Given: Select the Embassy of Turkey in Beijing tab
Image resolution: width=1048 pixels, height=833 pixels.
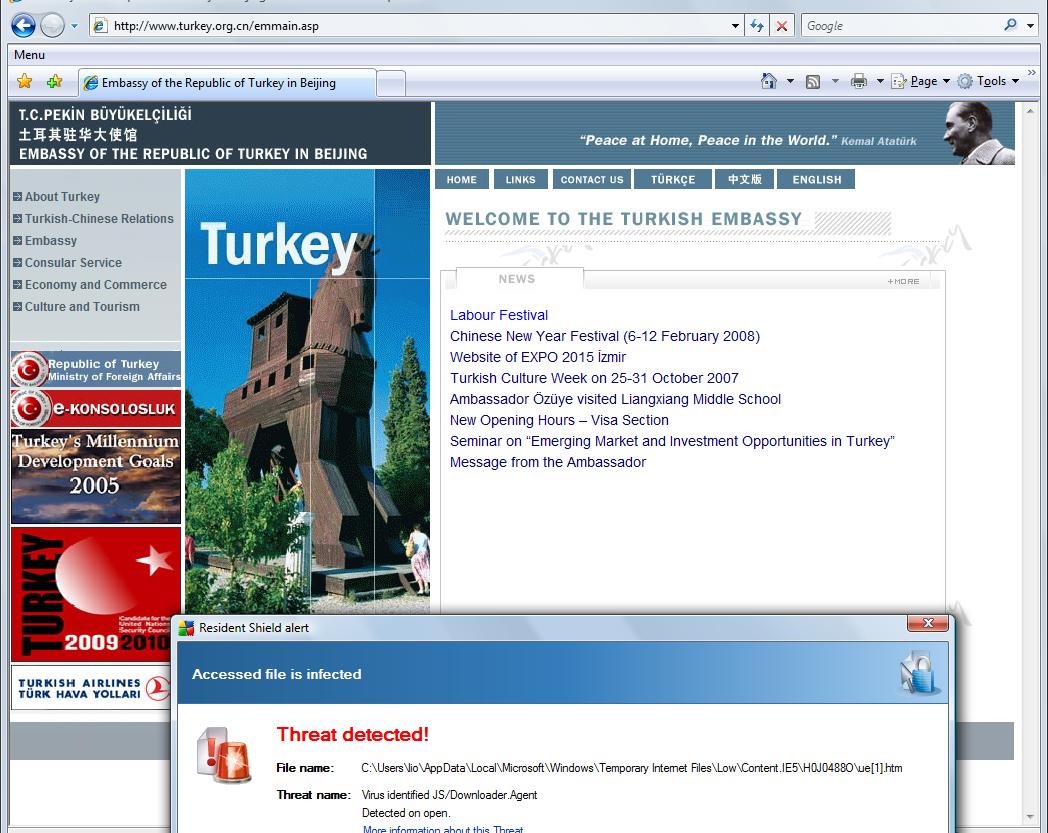Looking at the screenshot, I should 227,83.
